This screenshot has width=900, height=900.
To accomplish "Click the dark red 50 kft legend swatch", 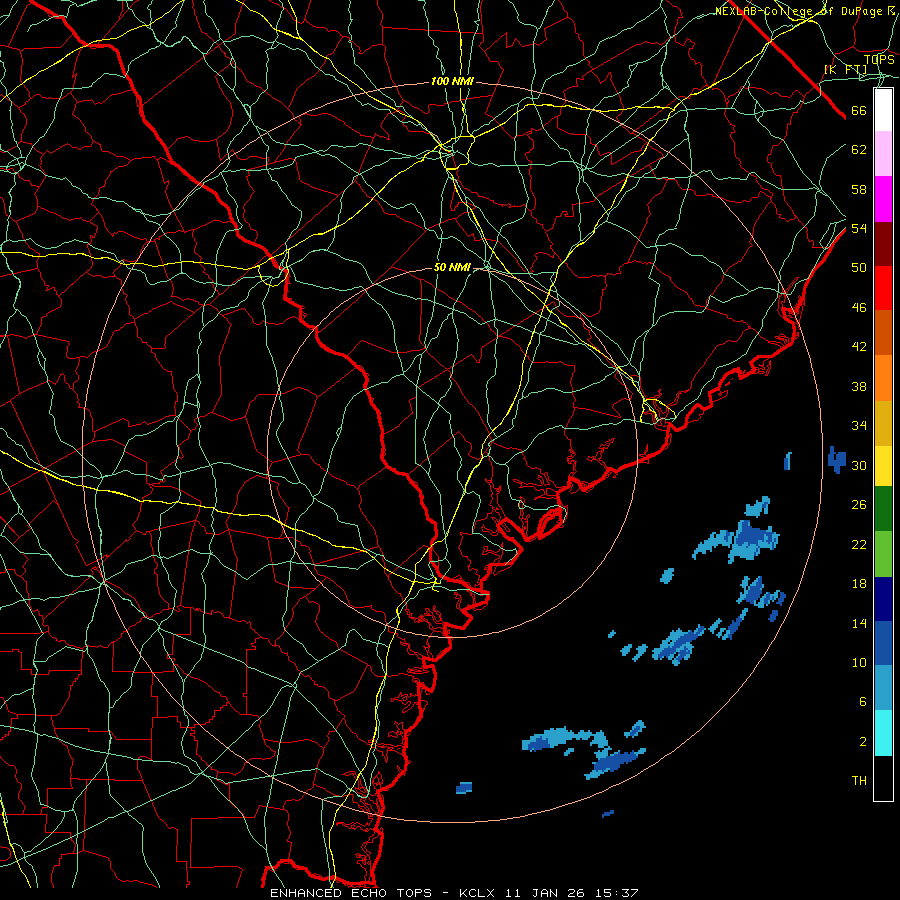I will (883, 243).
